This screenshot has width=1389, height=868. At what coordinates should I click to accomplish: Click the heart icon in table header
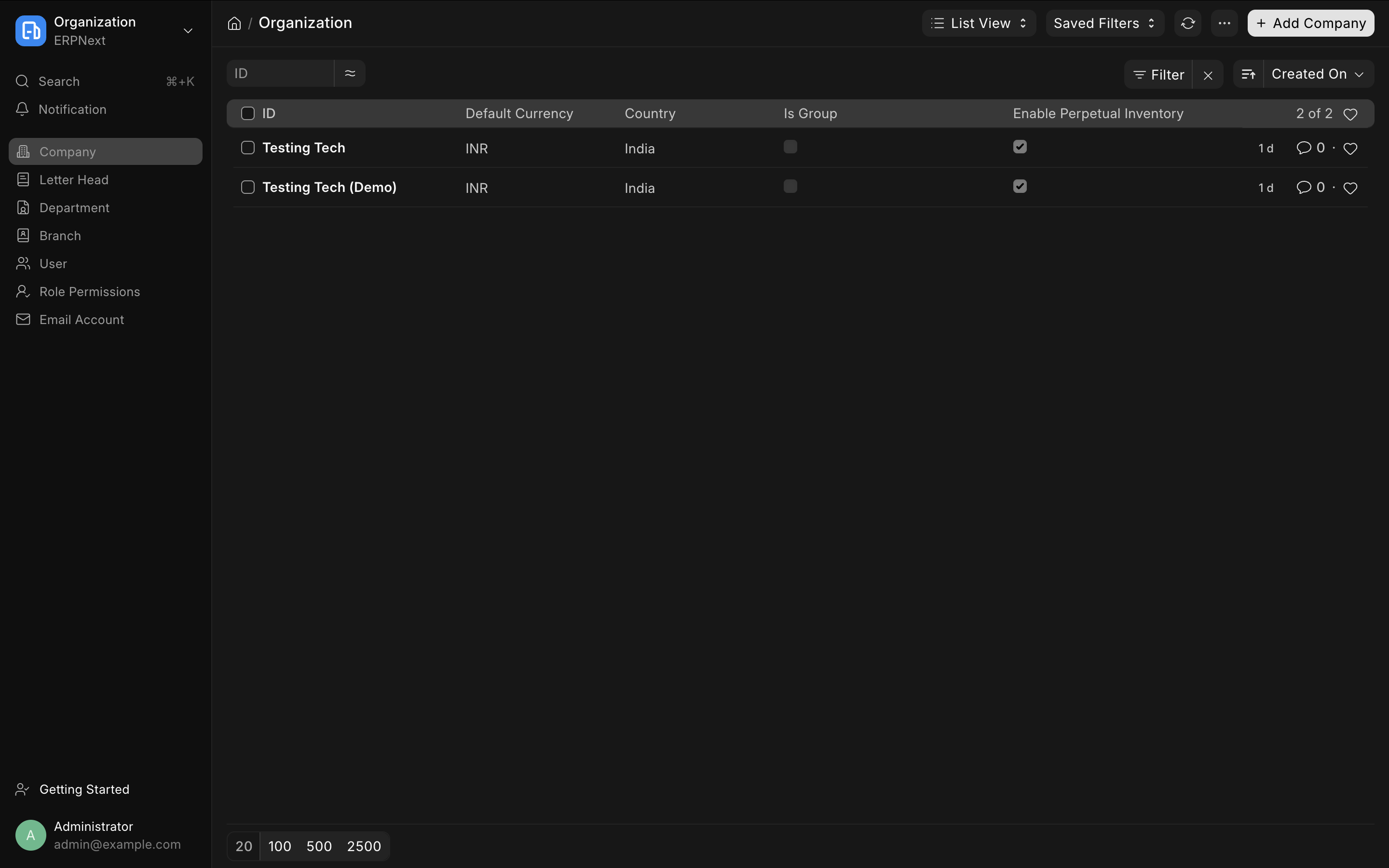point(1350,114)
